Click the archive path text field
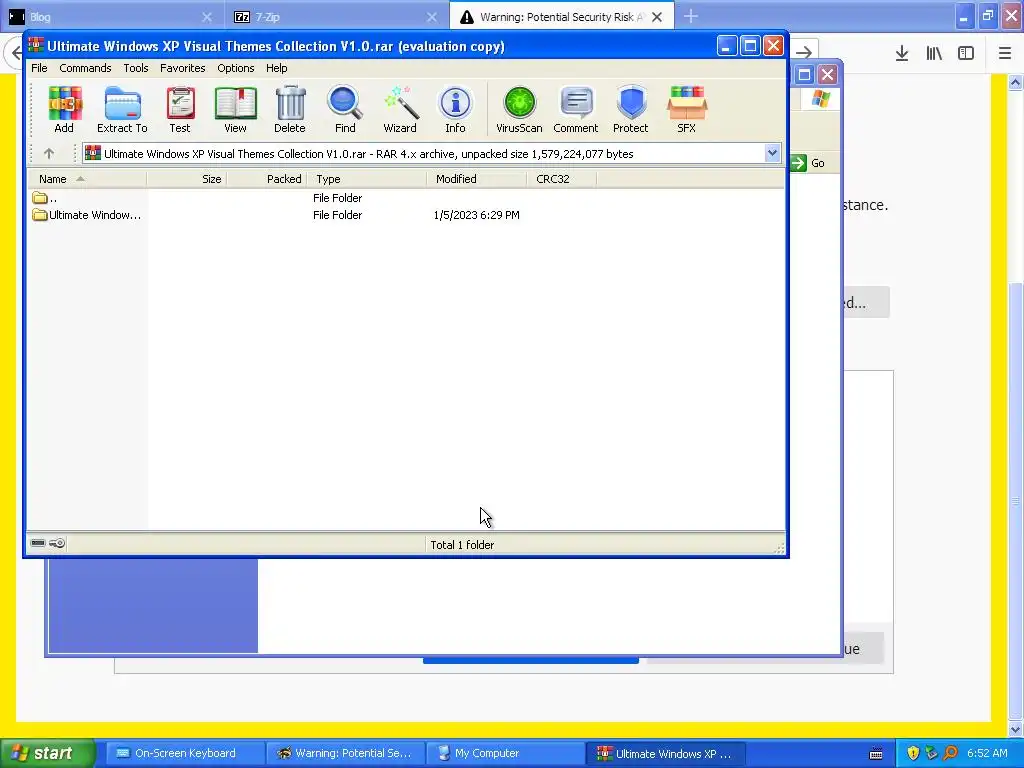 (424, 153)
